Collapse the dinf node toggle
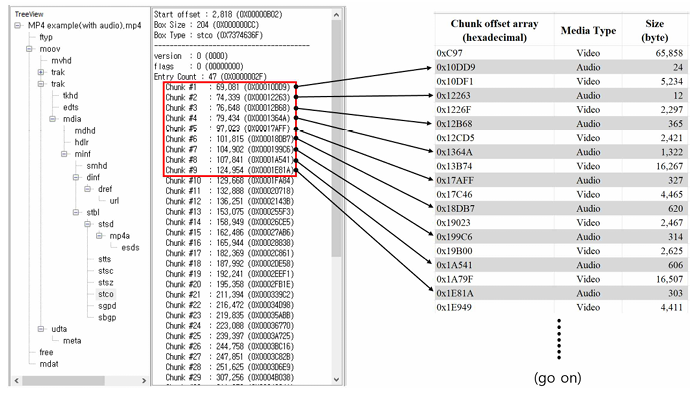Viewport: 697px width, 394px height. pyautogui.click(x=76, y=177)
